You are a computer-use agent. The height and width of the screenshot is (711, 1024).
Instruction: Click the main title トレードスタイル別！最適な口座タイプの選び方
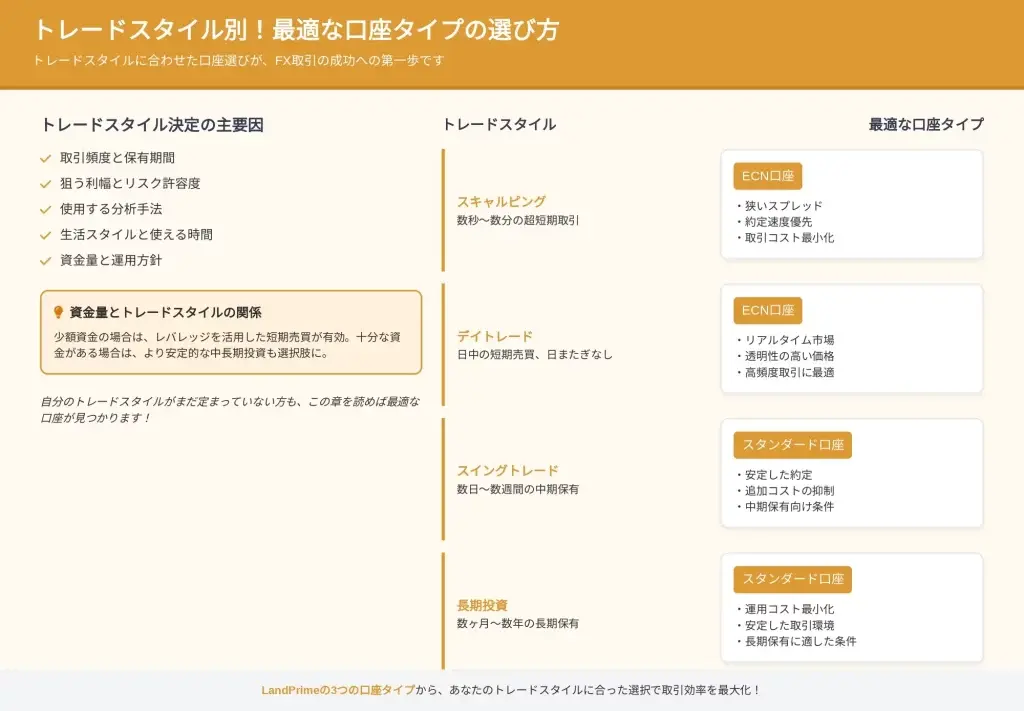coord(295,29)
